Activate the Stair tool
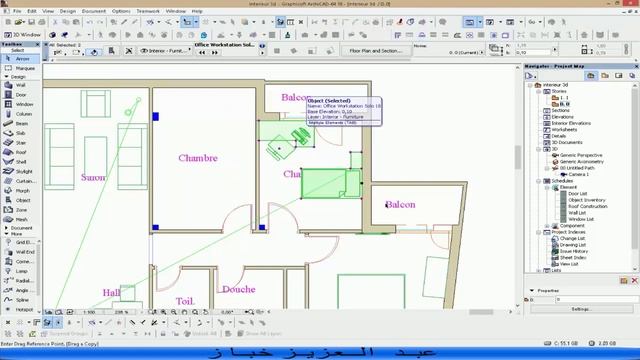This screenshot has height=360, width=640. (x=20, y=143)
